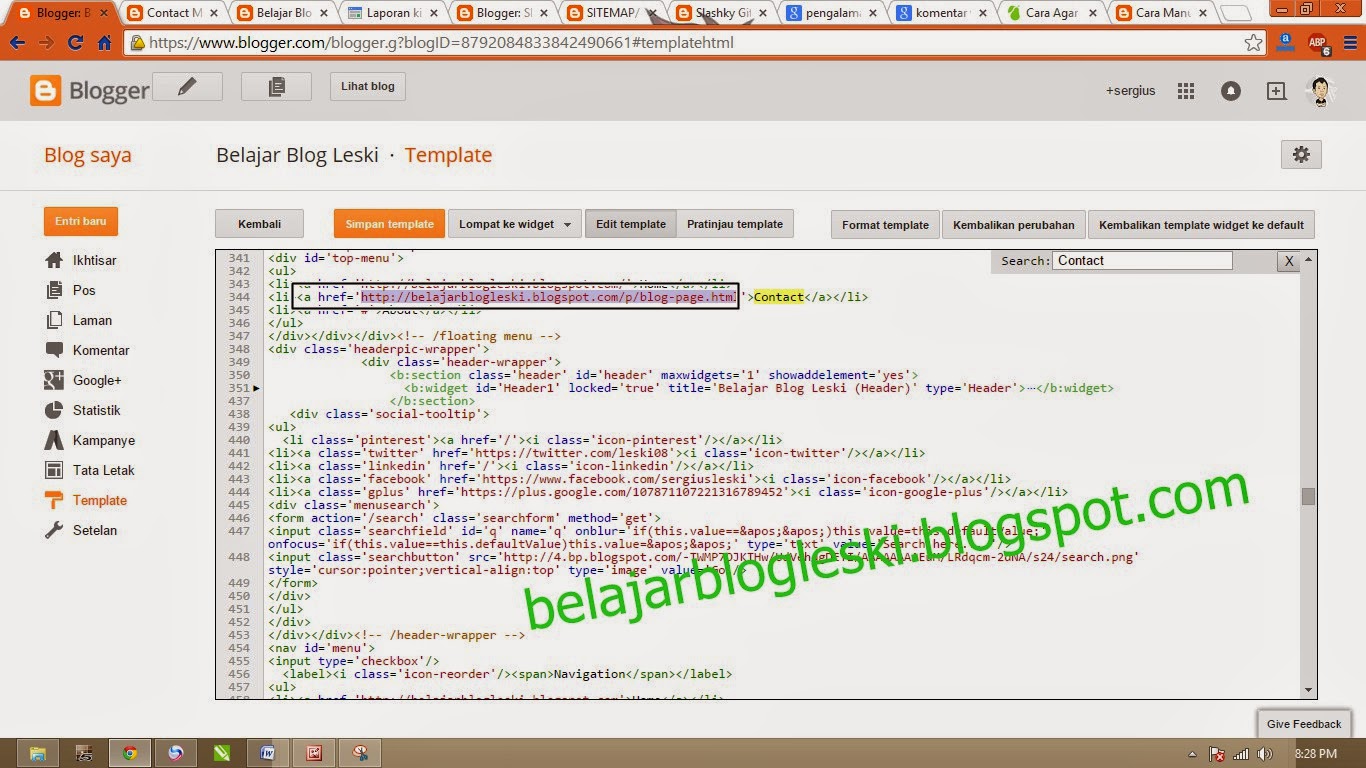
Task: Click the Lihat blog button
Action: click(x=368, y=87)
